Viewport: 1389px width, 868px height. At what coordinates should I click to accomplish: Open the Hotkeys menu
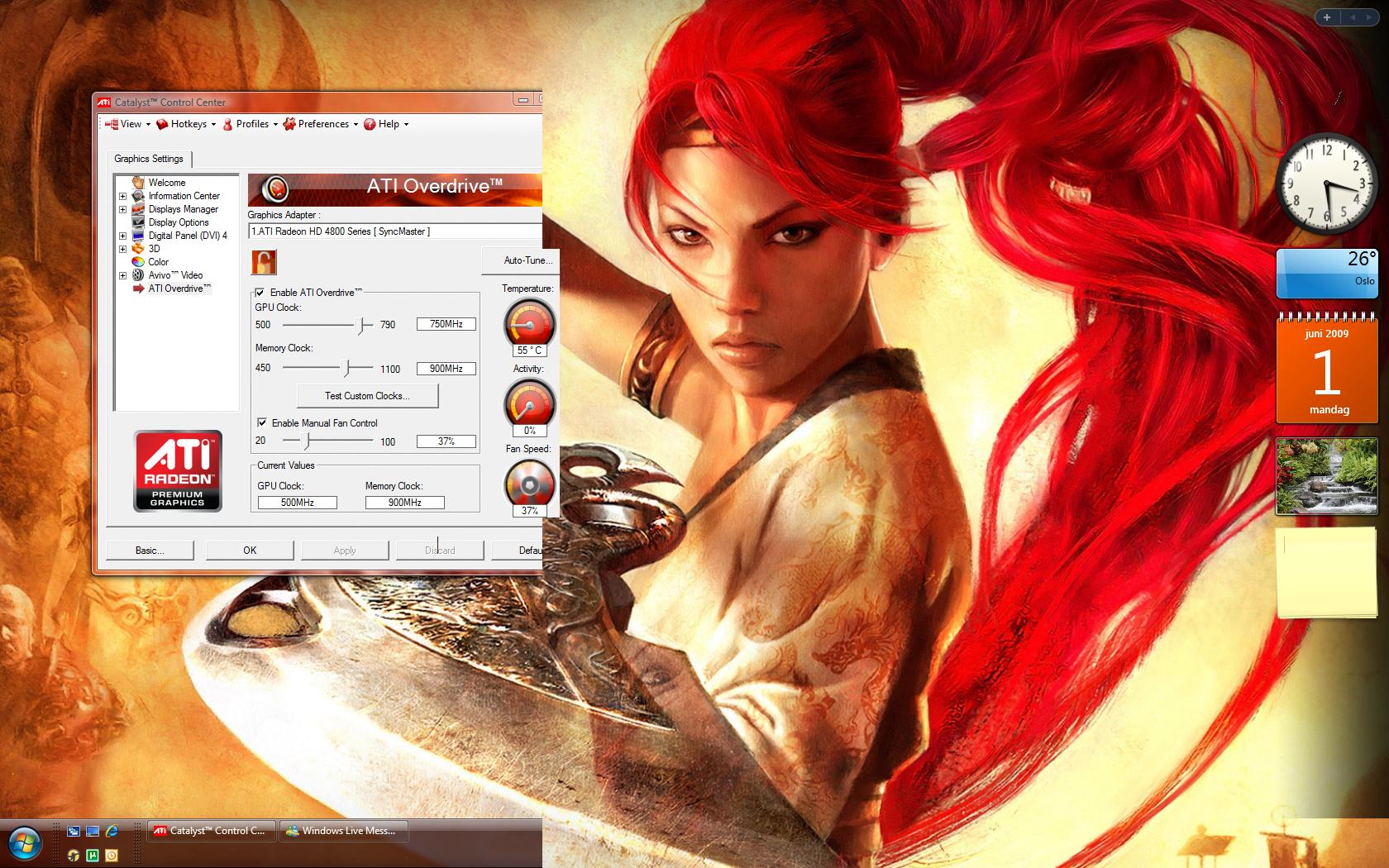pos(186,124)
